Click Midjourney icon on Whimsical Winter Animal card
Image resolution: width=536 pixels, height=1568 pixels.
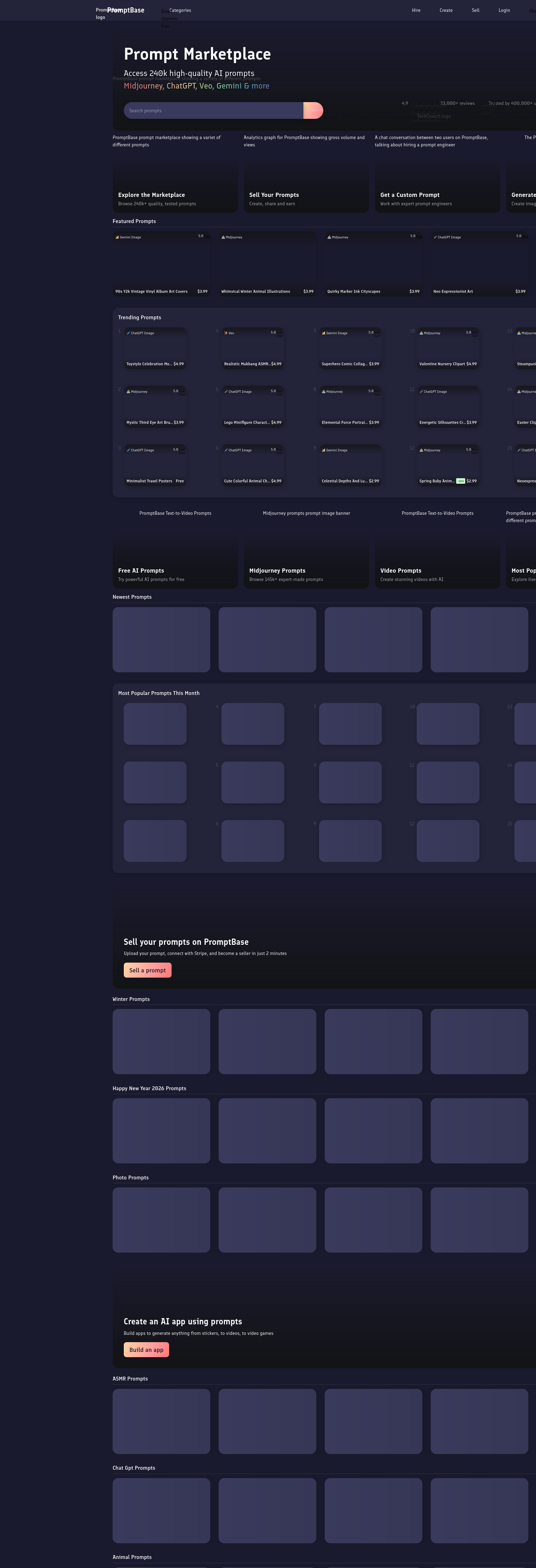223,237
